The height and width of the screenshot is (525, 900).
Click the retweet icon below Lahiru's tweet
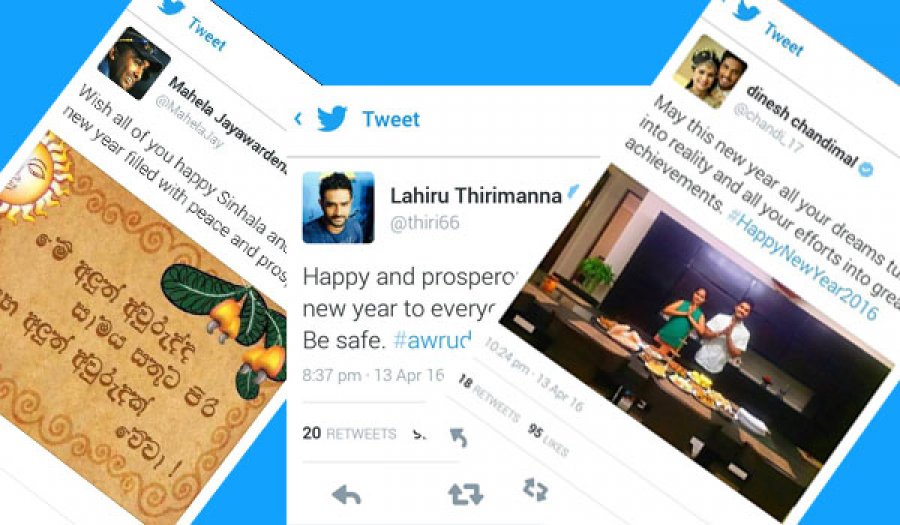[465, 495]
